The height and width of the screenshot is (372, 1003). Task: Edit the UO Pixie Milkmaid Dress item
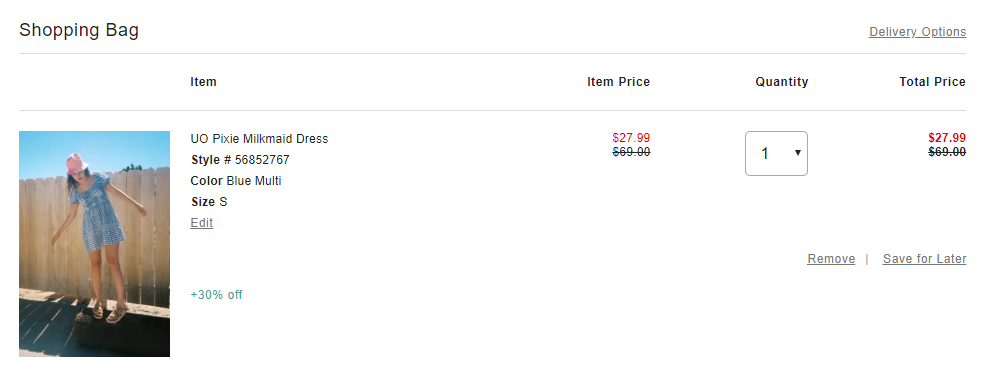pos(201,223)
